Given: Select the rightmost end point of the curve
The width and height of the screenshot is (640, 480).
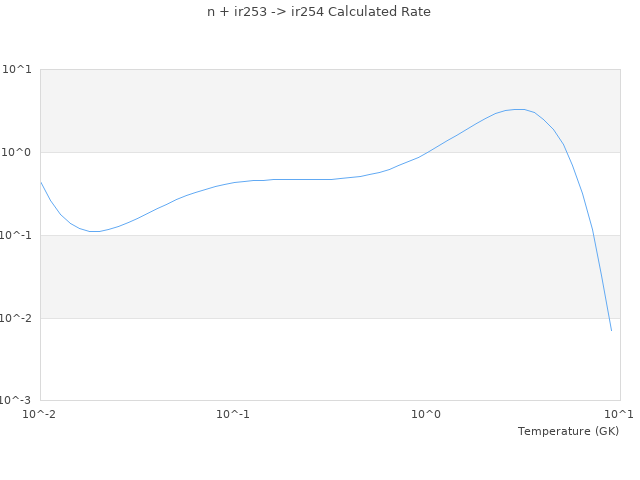Looking at the screenshot, I should point(611,331).
